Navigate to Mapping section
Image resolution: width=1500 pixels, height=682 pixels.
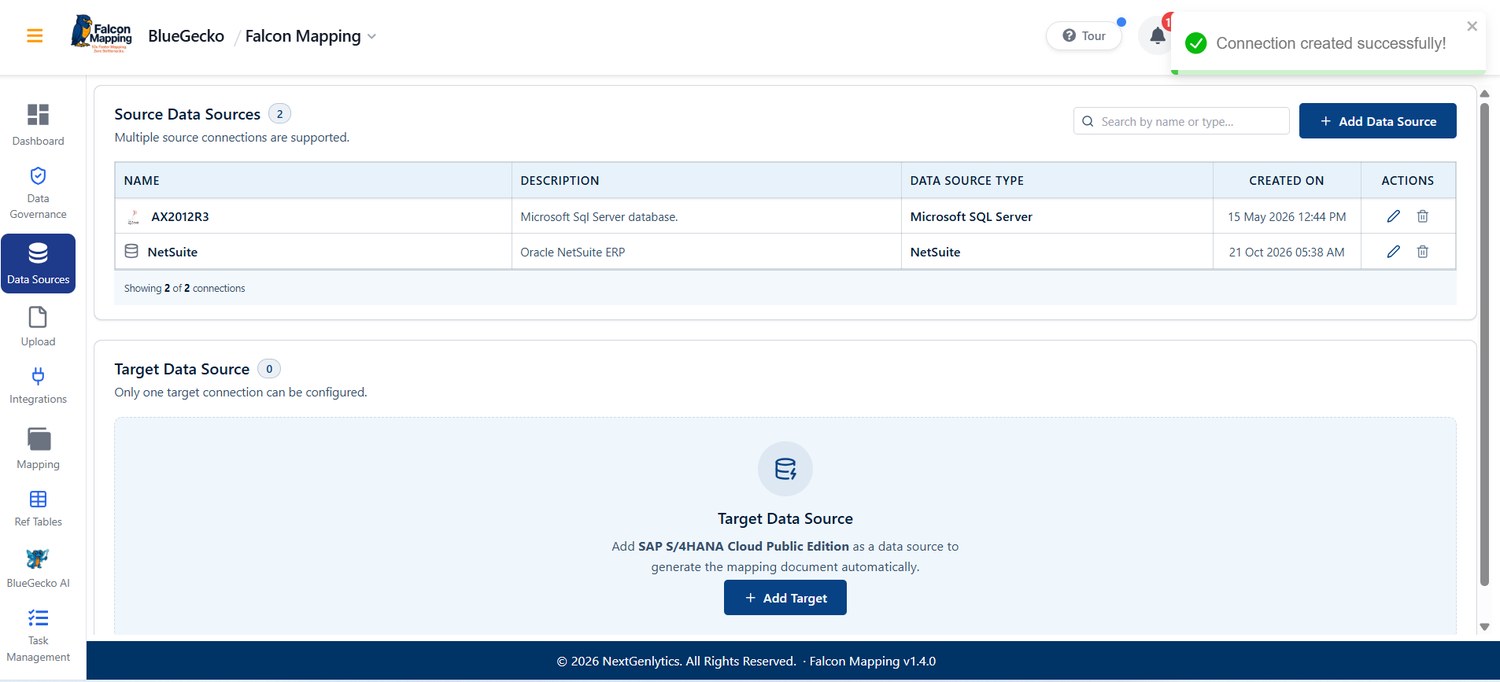click(38, 449)
